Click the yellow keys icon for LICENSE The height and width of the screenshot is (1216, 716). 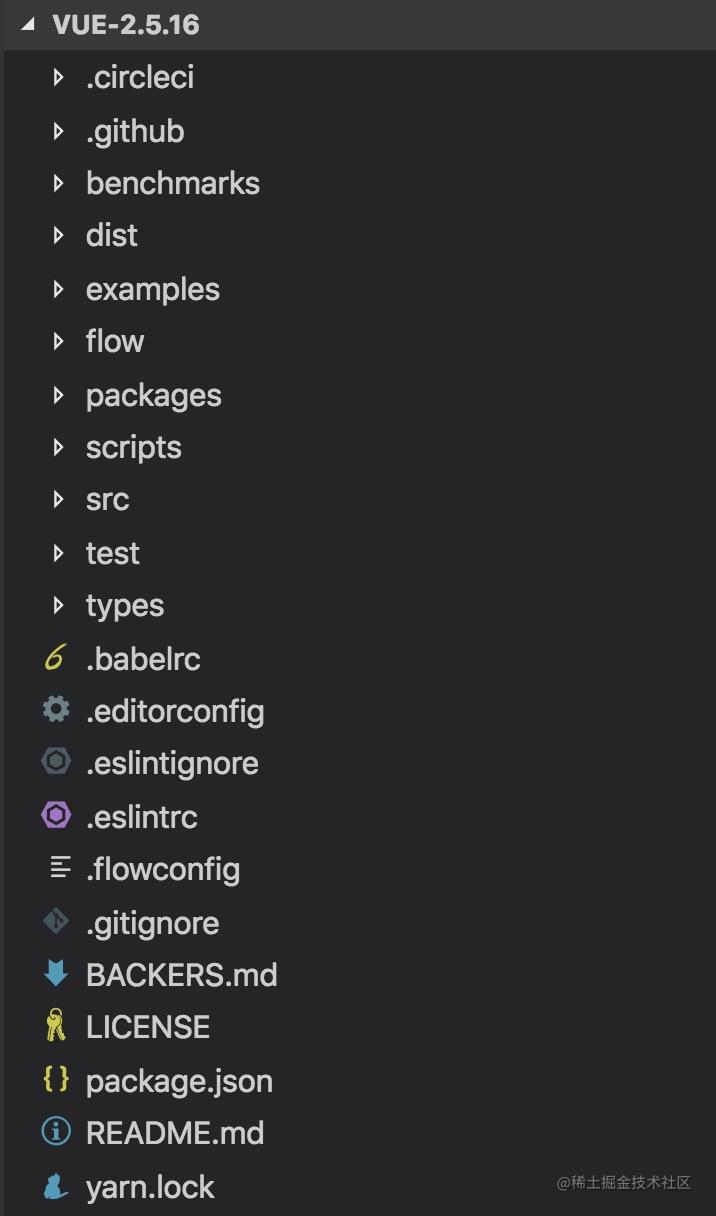coord(55,1026)
